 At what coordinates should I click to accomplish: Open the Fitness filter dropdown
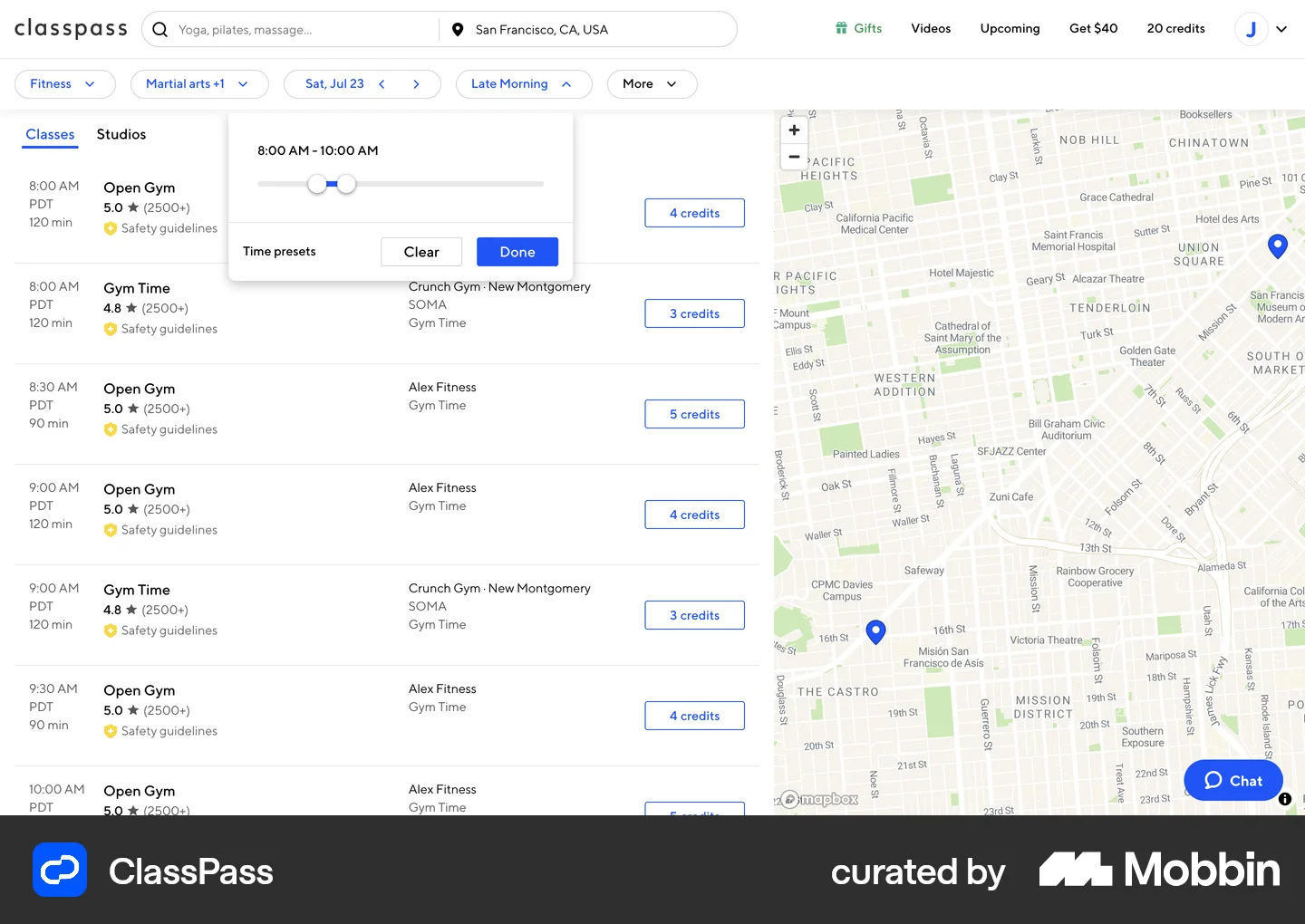65,84
